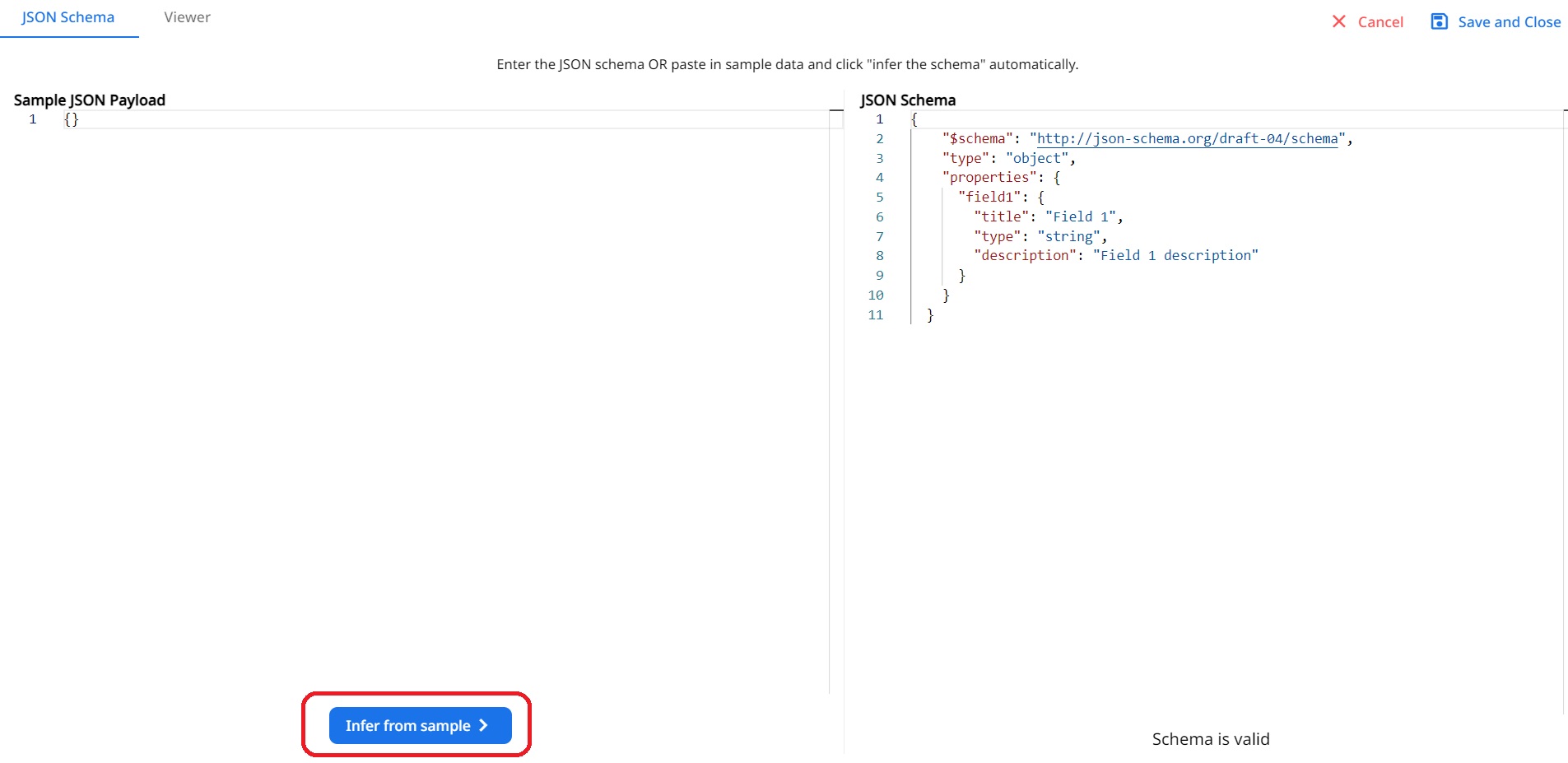Click the Infer from sample button
Viewport: 1568px width, 763px height.
pos(421,725)
